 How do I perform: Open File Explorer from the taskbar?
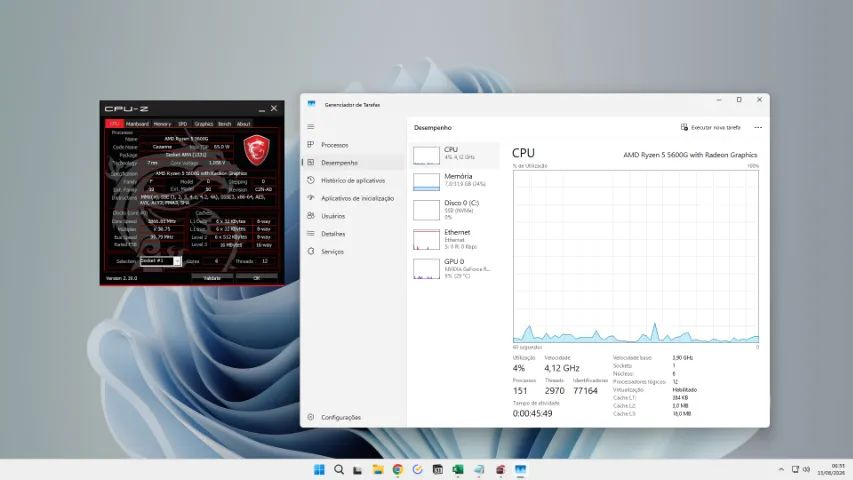coord(378,470)
